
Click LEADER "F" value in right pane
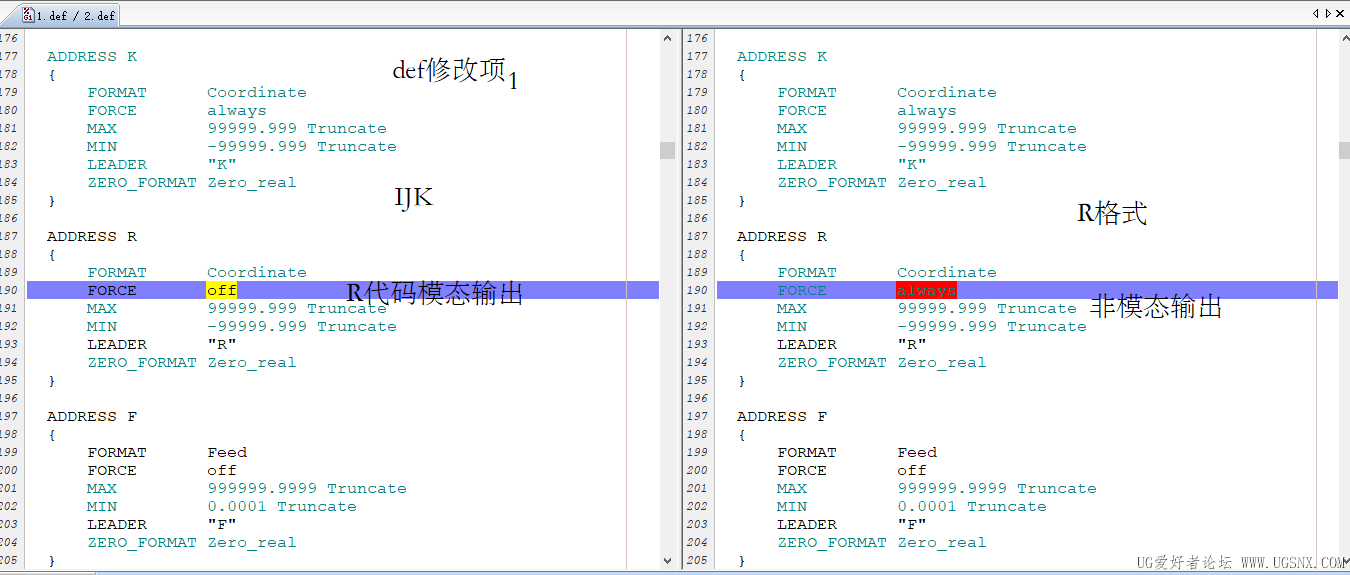coord(912,525)
